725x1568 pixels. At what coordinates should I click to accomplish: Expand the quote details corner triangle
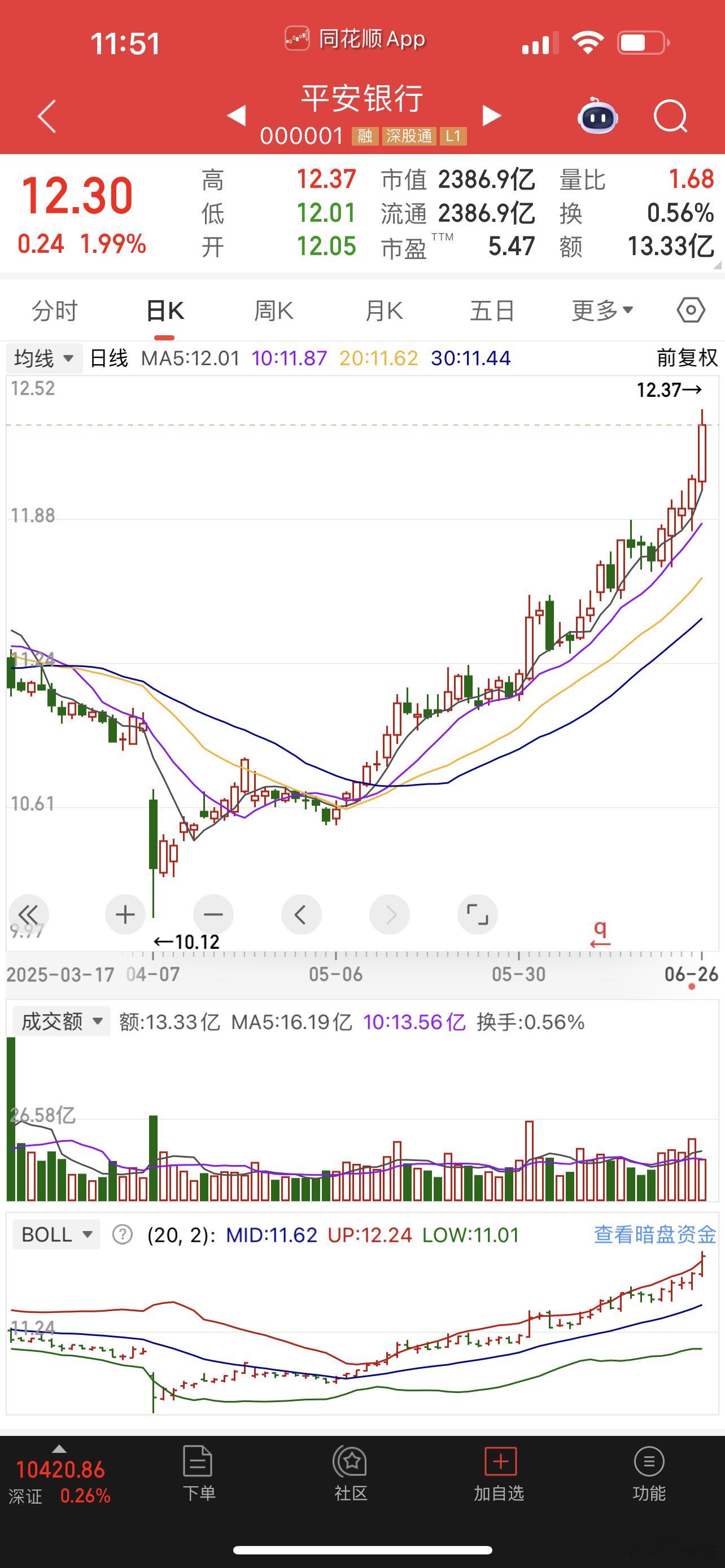click(717, 265)
